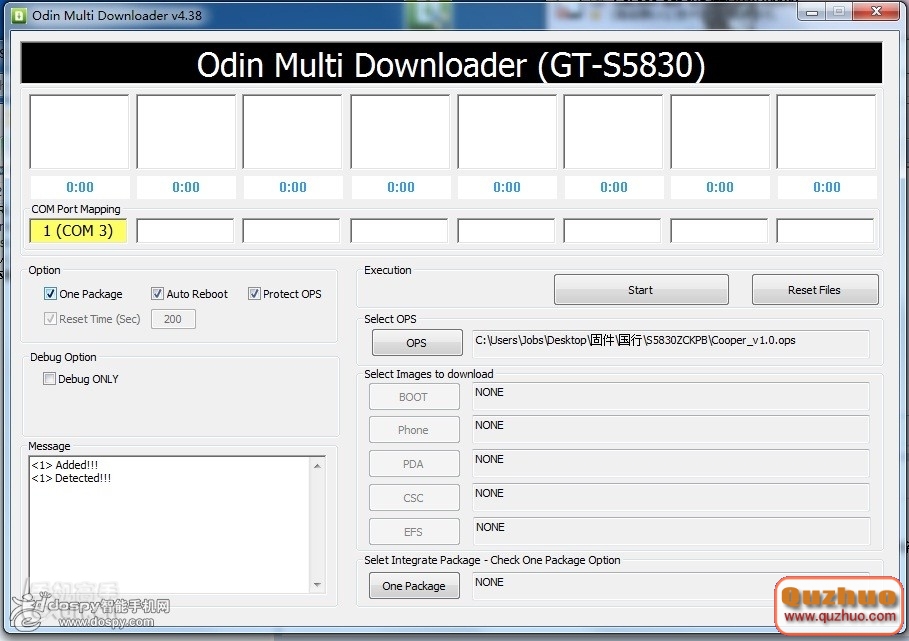Open the OPS file selector
Image resolution: width=909 pixels, height=641 pixels.
416,342
